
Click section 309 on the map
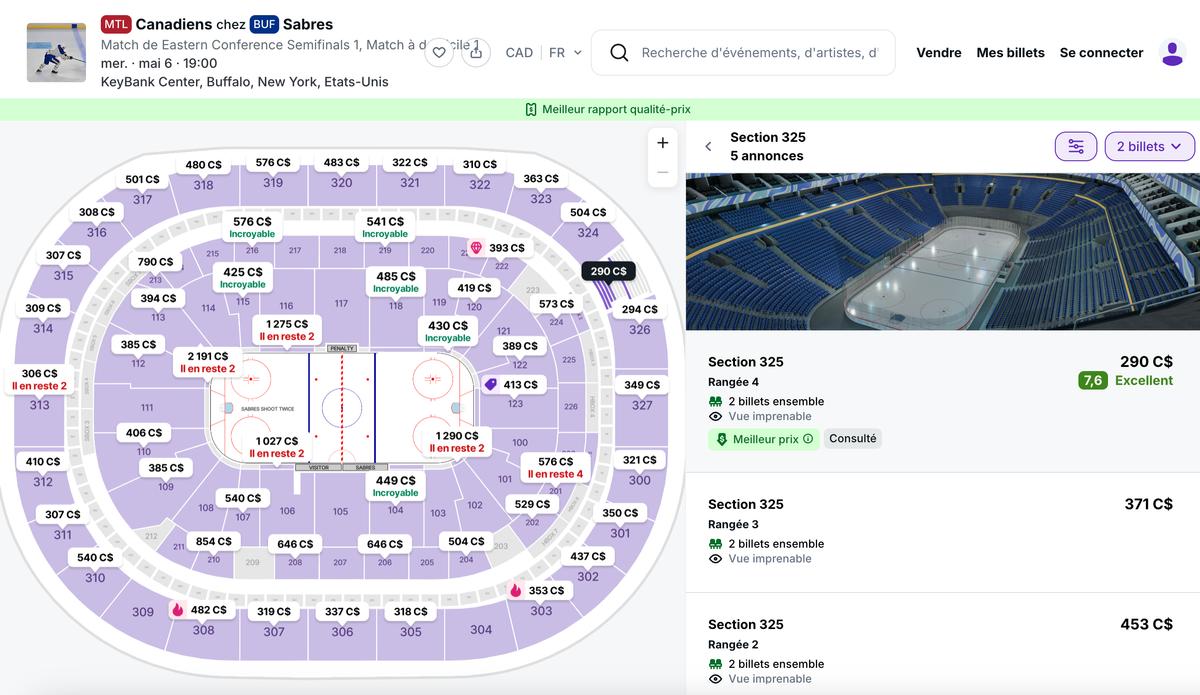click(143, 611)
